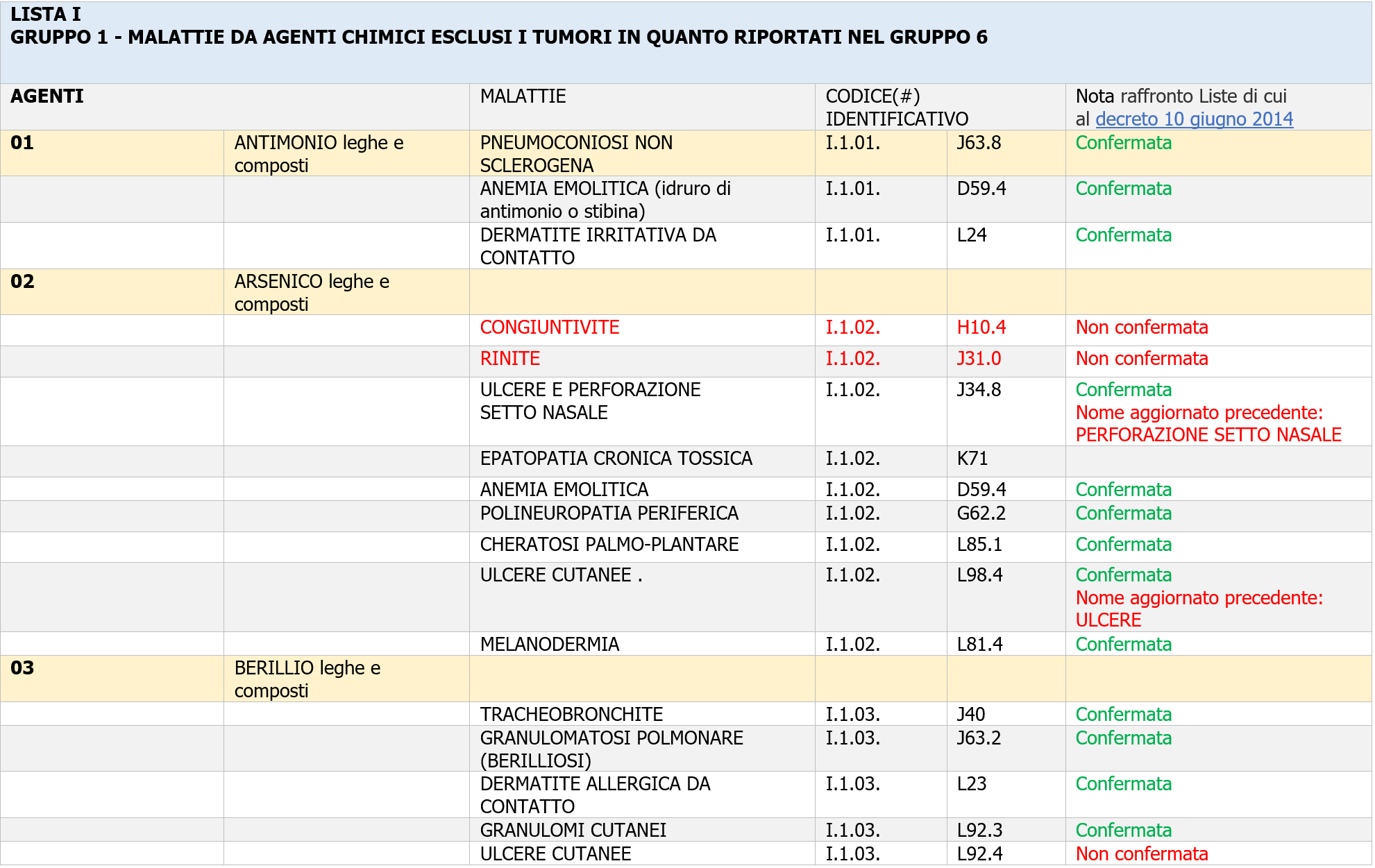Click the MALATTIE column header

pos(523,96)
